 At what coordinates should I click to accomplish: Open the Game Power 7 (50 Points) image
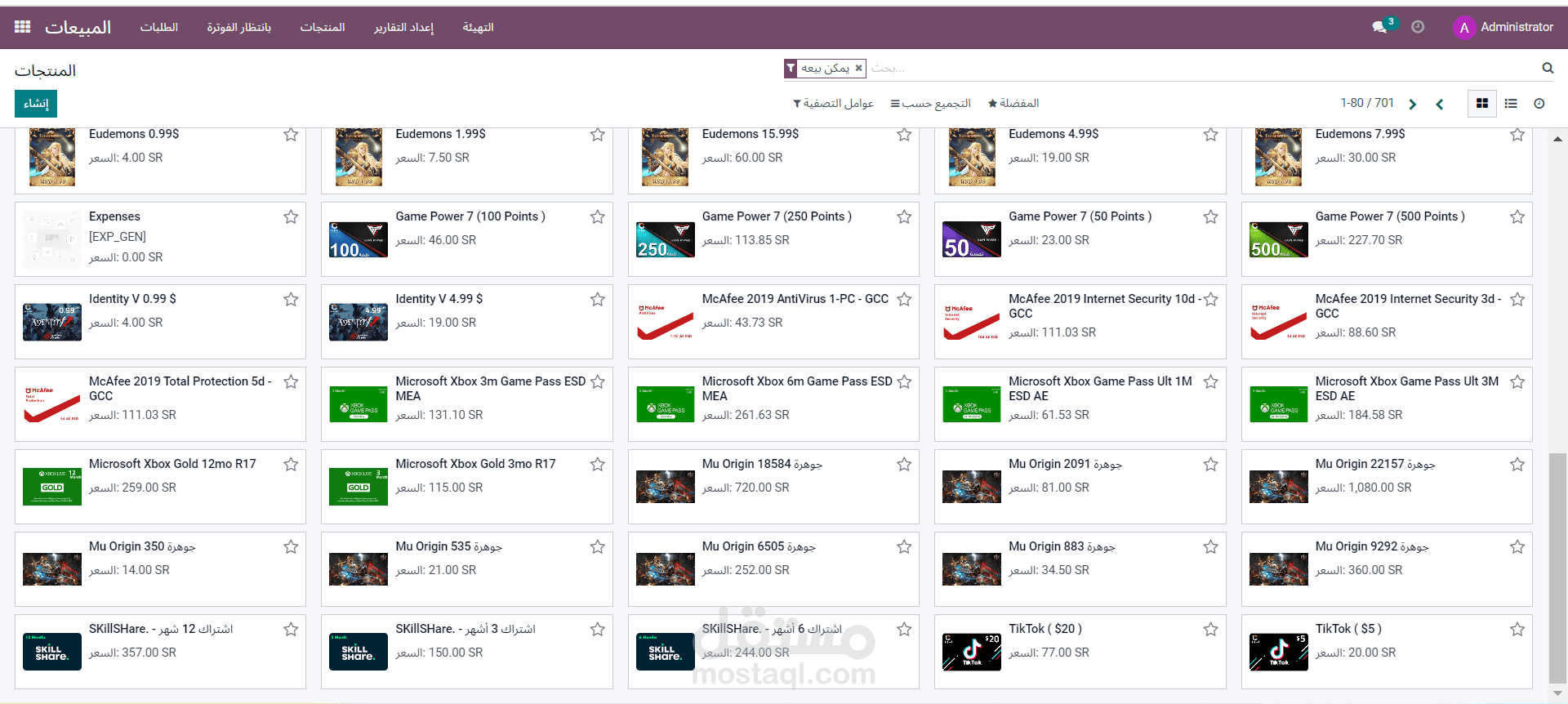click(x=972, y=239)
